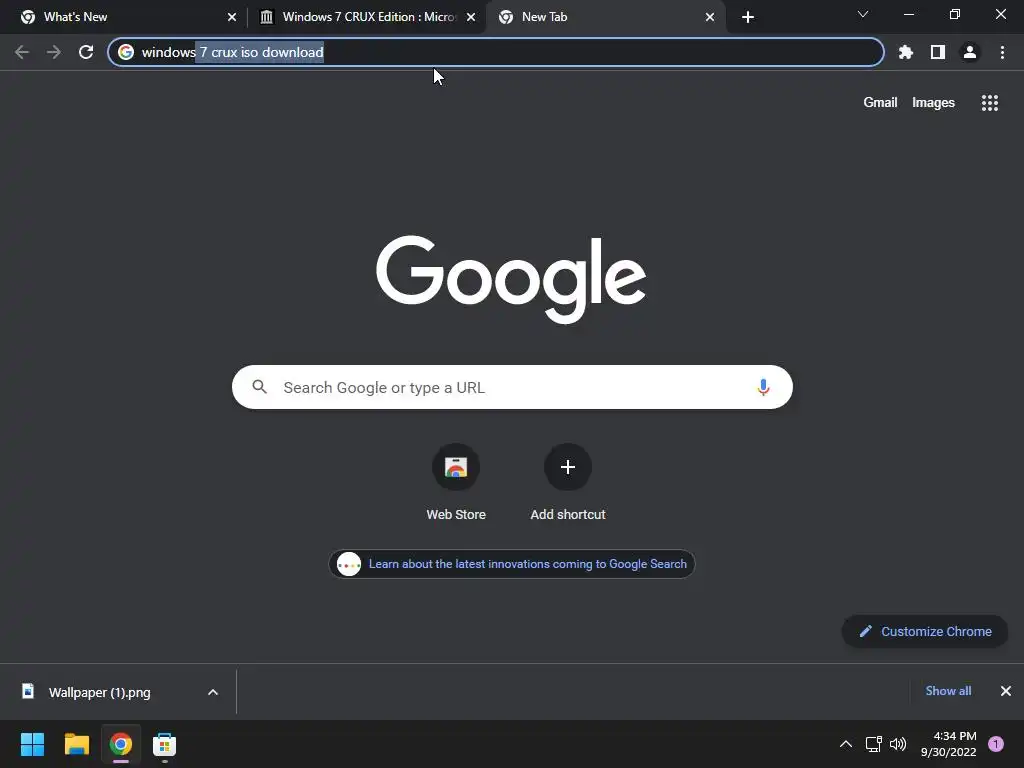Screen dimensions: 1024x768
Task: Open Chrome's three-dot menu
Action: [1002, 52]
